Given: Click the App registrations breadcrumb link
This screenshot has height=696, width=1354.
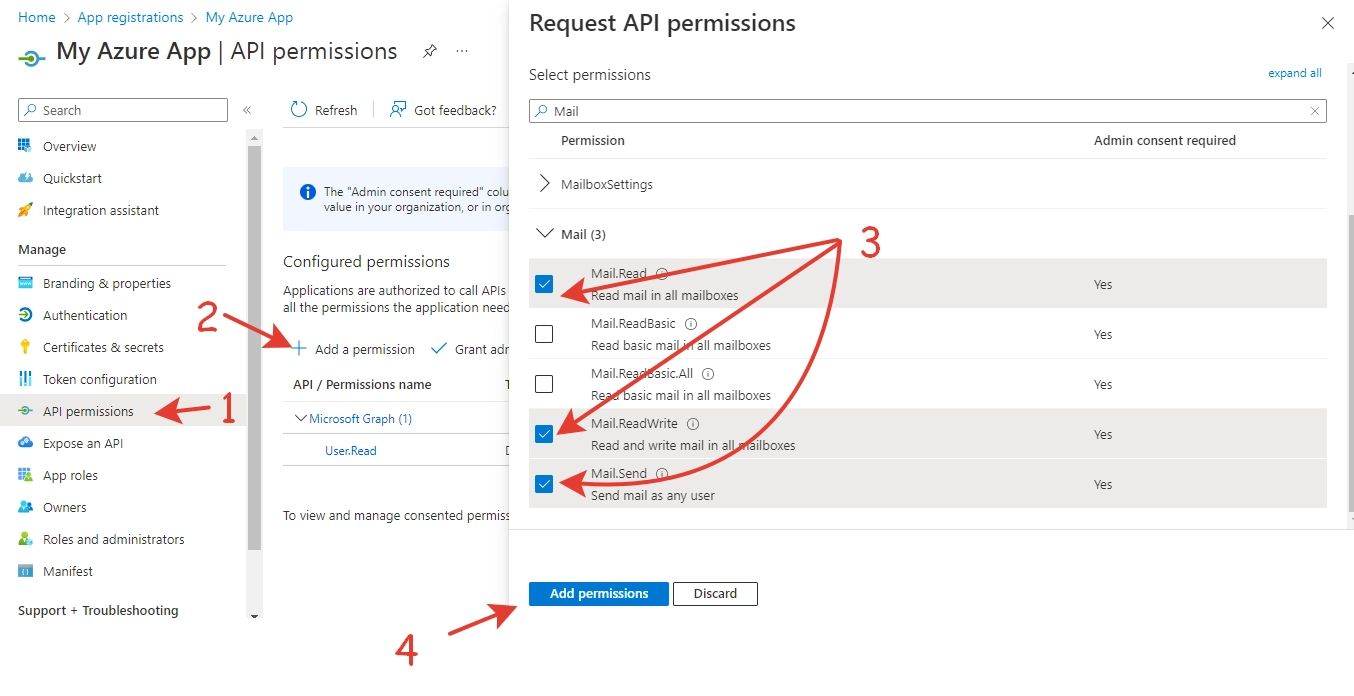Looking at the screenshot, I should 130,17.
